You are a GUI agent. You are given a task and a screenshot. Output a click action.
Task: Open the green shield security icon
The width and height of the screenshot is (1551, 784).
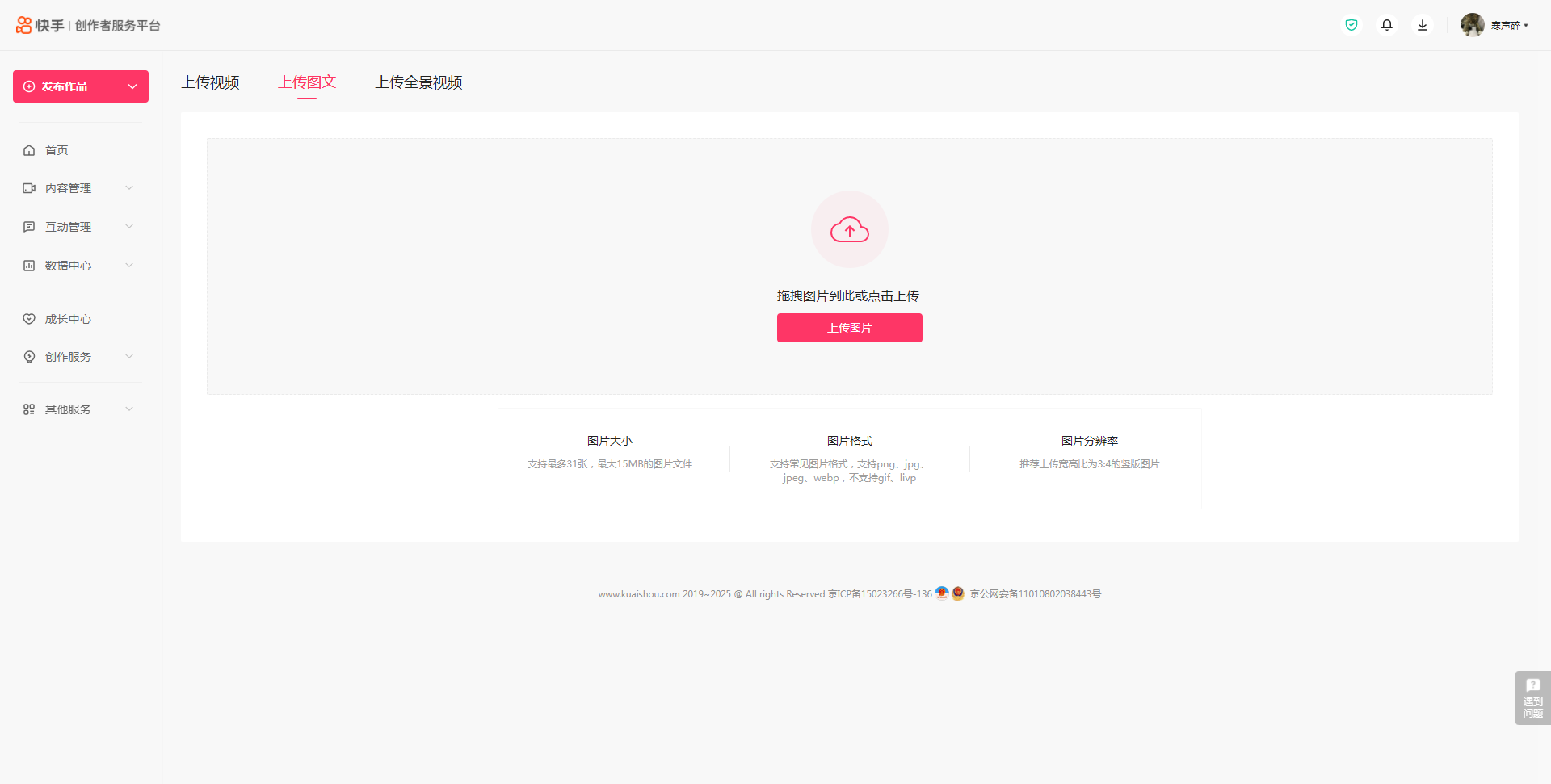tap(1351, 25)
